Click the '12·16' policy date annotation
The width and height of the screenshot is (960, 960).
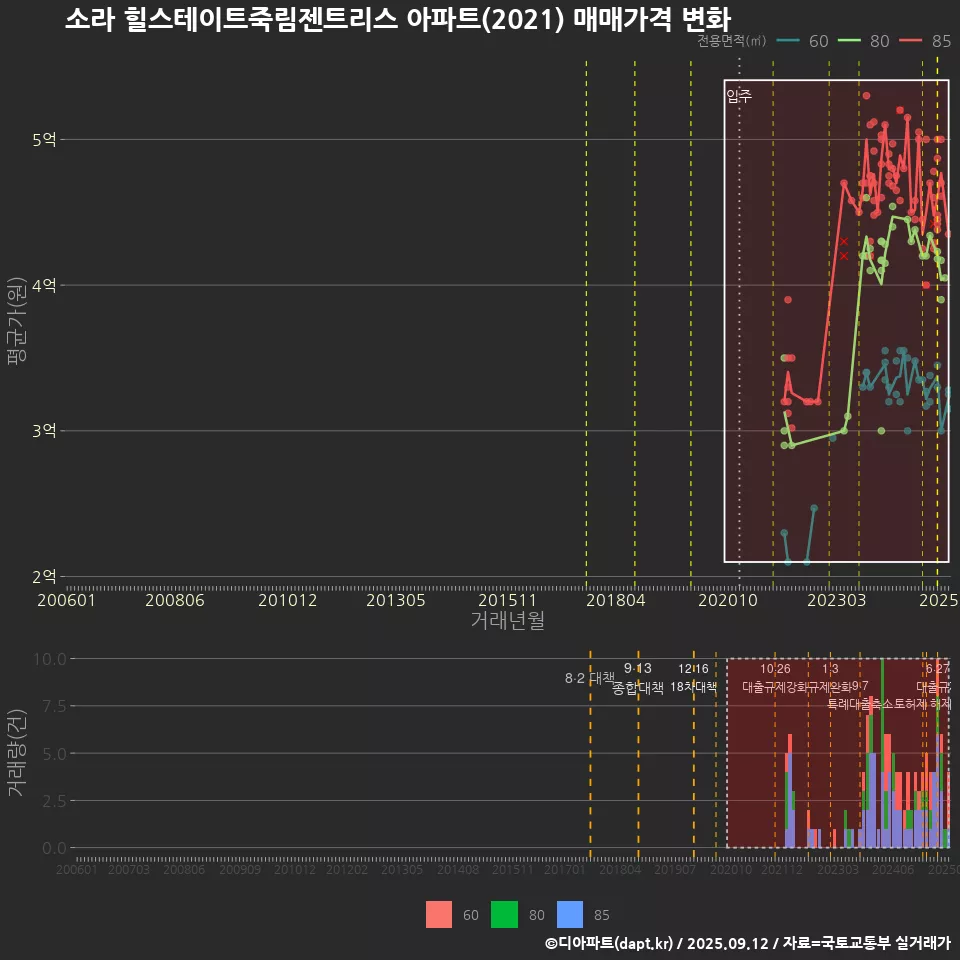coord(693,669)
